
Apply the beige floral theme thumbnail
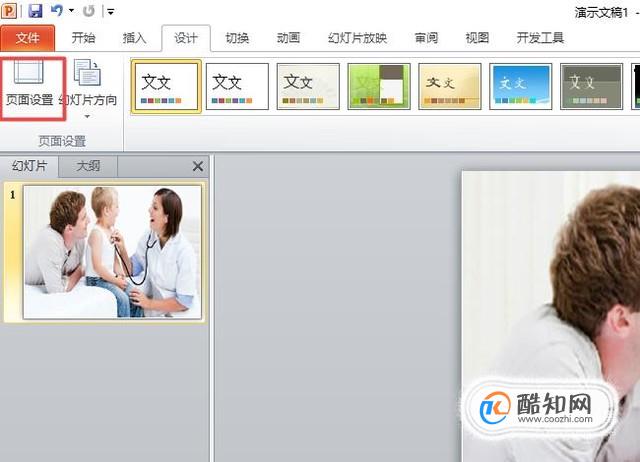point(308,86)
